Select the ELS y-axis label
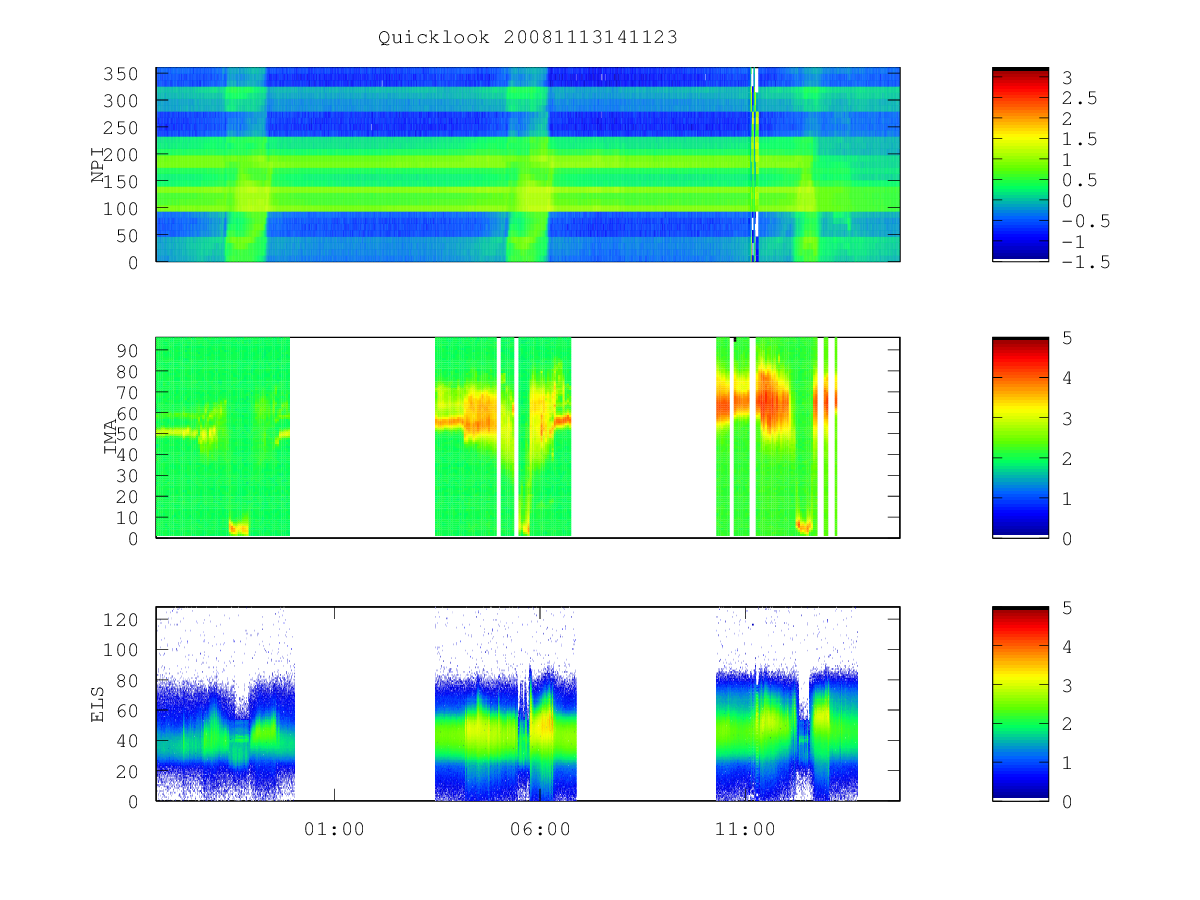The height and width of the screenshot is (900, 1200). [x=98, y=704]
